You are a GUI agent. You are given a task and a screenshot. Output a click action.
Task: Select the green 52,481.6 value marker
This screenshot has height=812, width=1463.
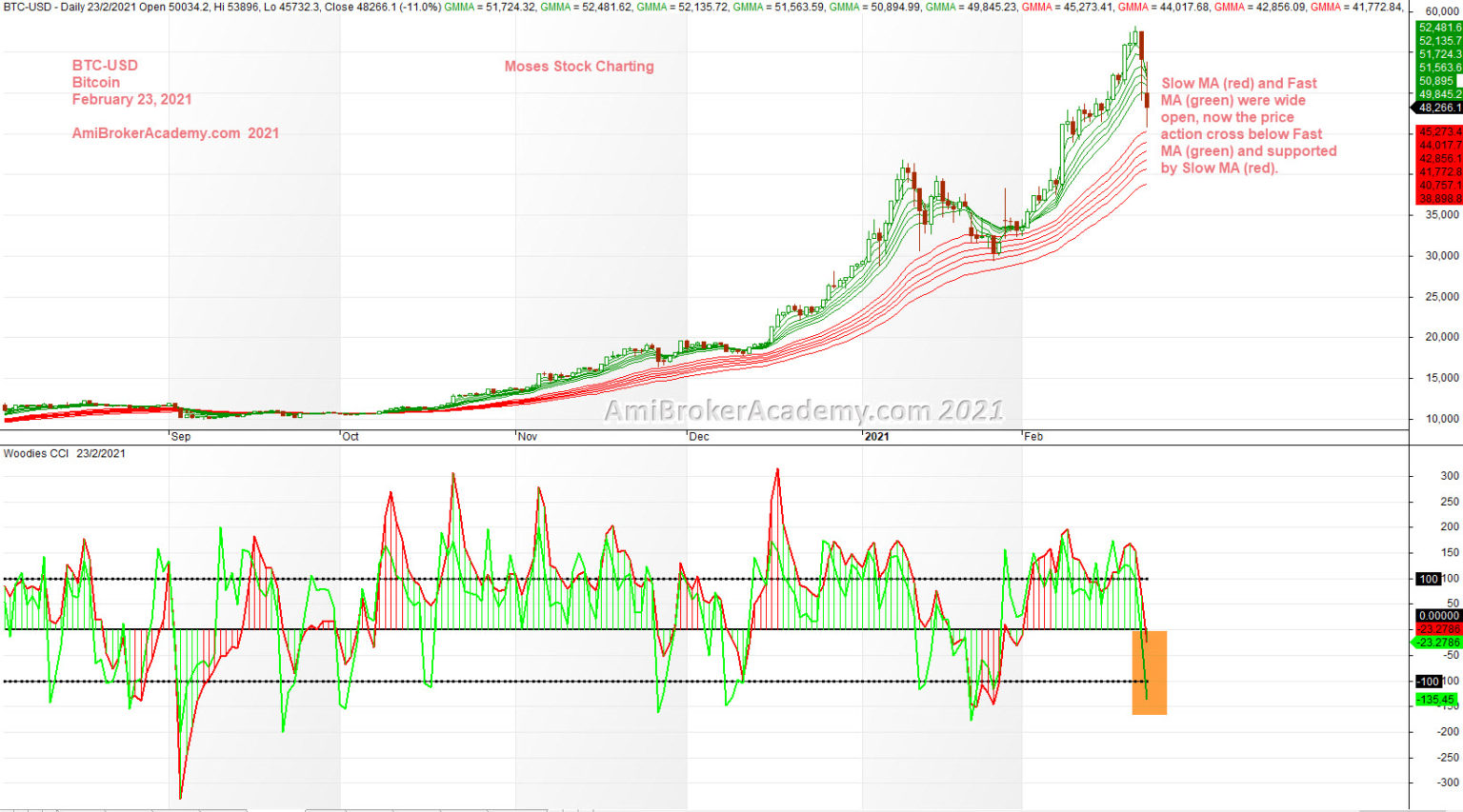coord(1439,28)
